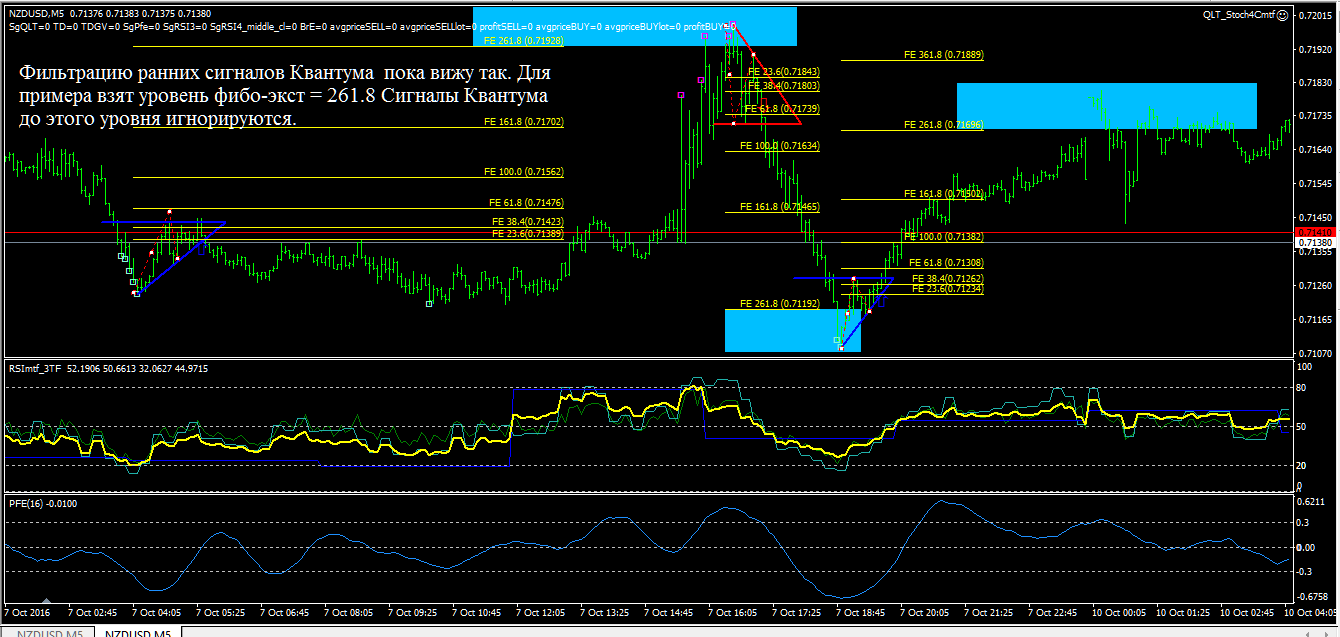Select the cyan rectangle at FE 261.8 (0.71696)
This screenshot has width=1340, height=637.
(x=1107, y=106)
